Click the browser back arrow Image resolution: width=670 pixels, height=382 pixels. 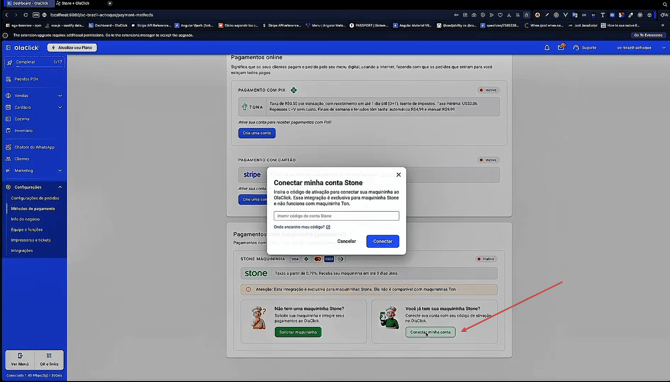(x=6, y=15)
